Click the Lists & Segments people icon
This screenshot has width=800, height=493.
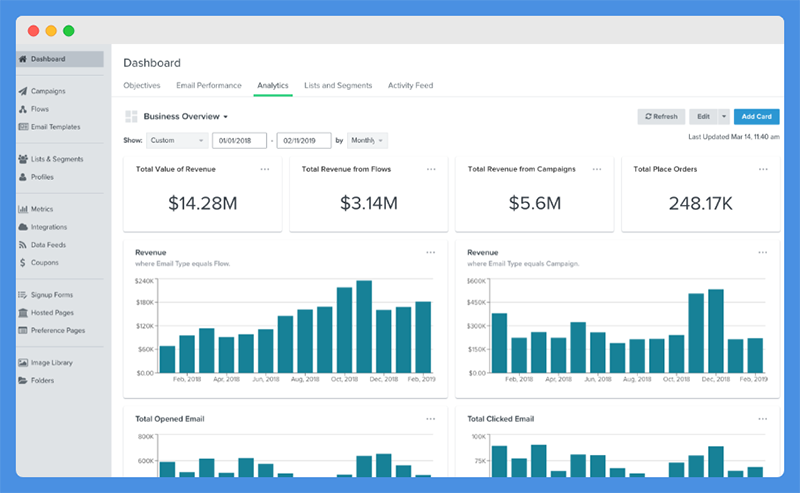(x=23, y=159)
